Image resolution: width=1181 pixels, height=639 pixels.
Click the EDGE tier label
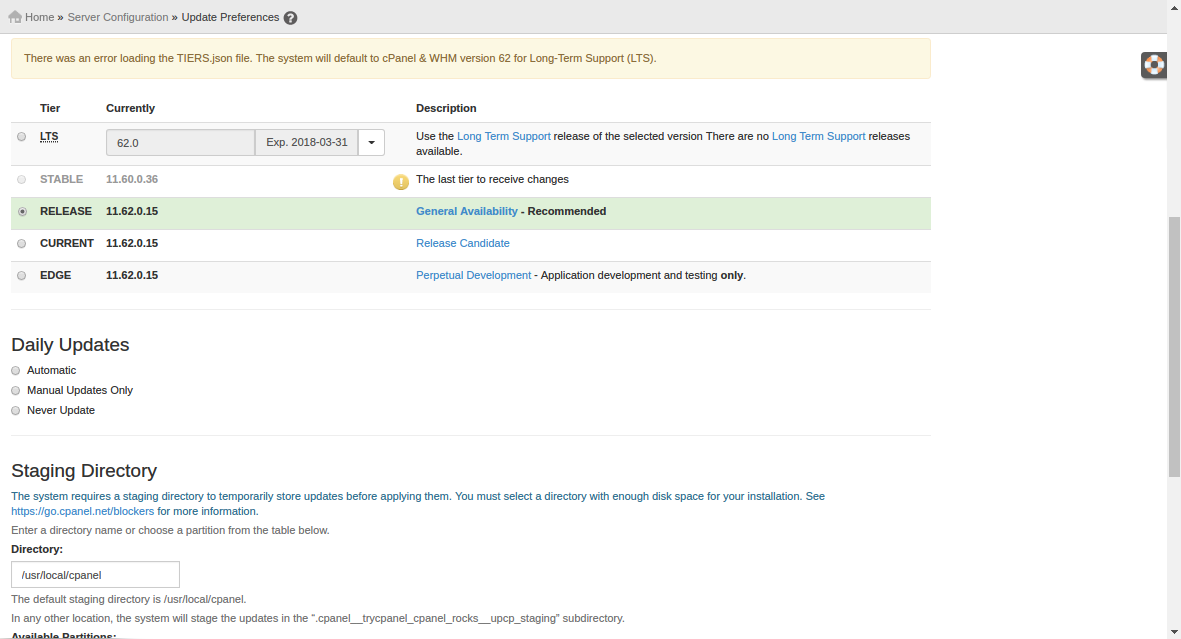(56, 275)
